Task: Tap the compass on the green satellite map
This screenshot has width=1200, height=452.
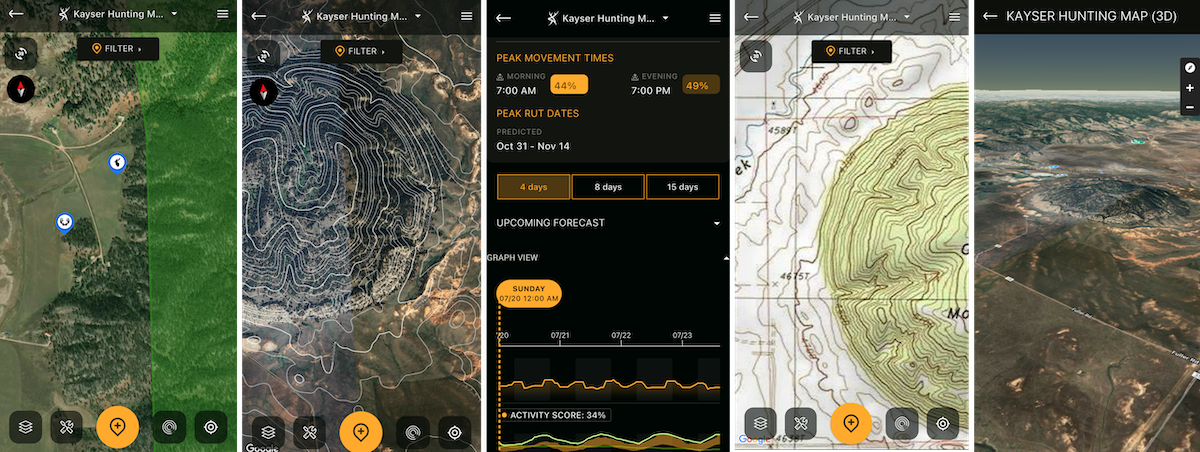Action: (x=21, y=90)
